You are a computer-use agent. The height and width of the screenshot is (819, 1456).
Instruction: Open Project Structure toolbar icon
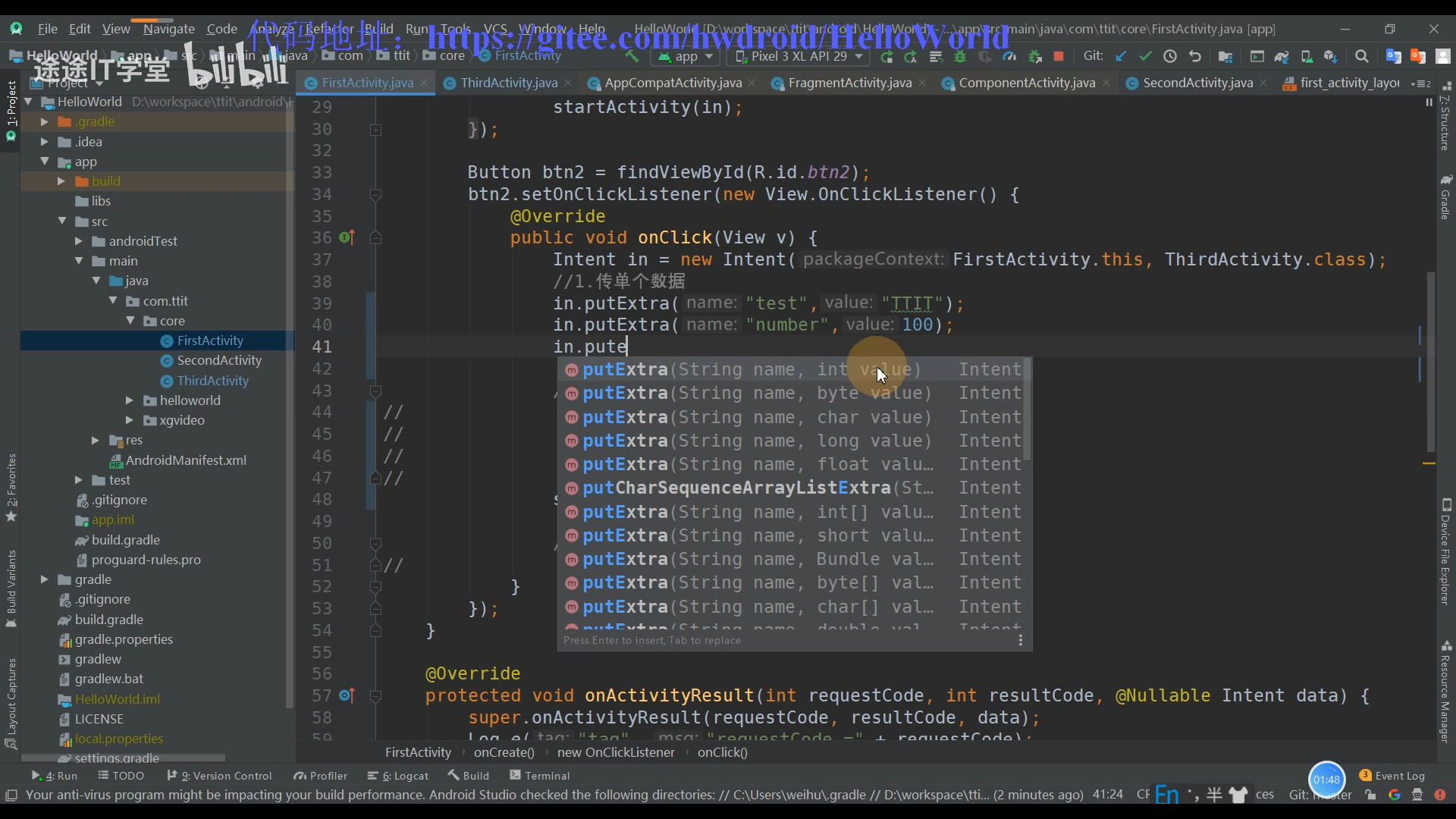[1225, 56]
